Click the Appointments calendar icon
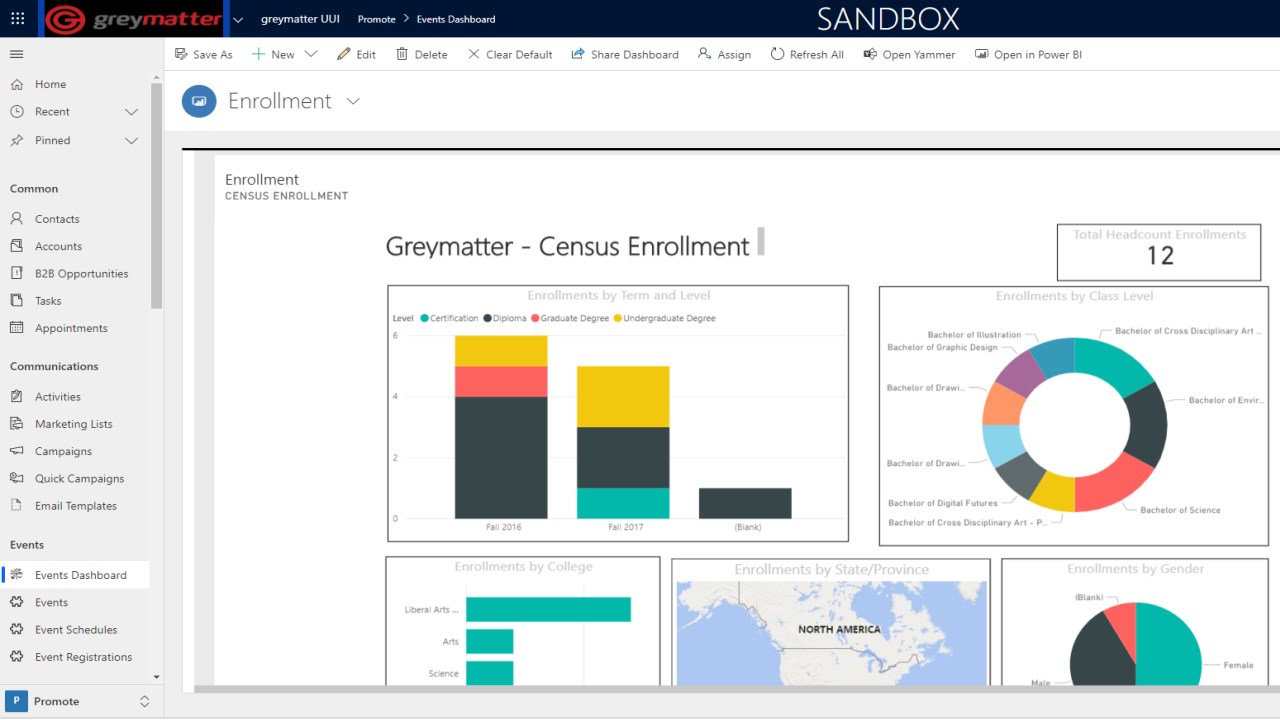The height and width of the screenshot is (720, 1280). click(16, 327)
